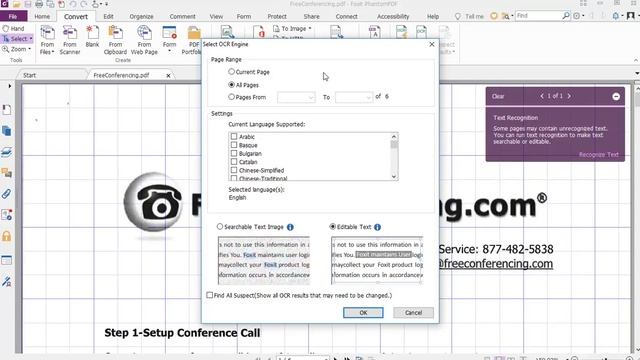This screenshot has width=640, height=360.
Task: Click the open folder icon in quick access toolbar
Action: 17,4
